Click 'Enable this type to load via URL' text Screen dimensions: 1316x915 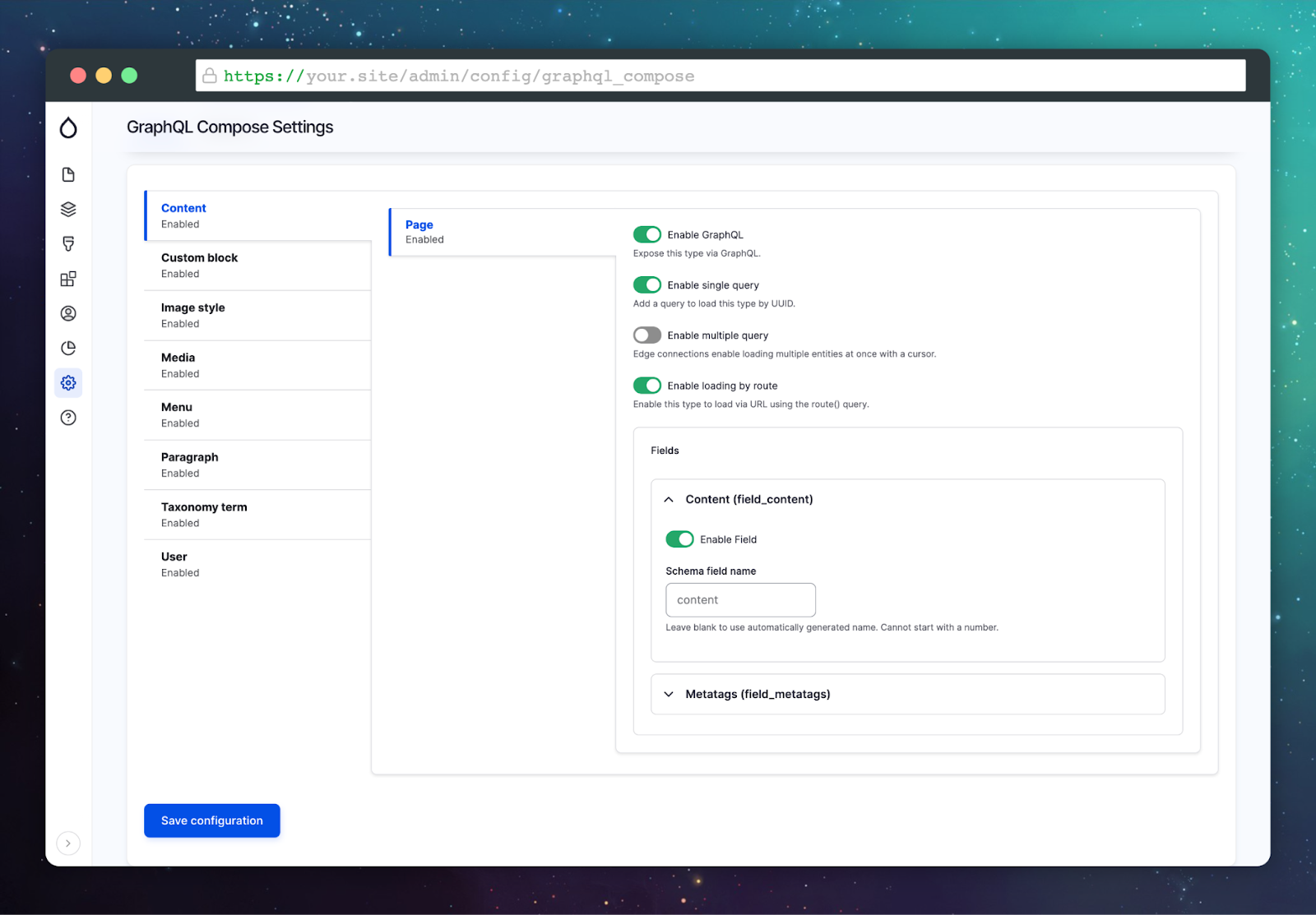[751, 404]
